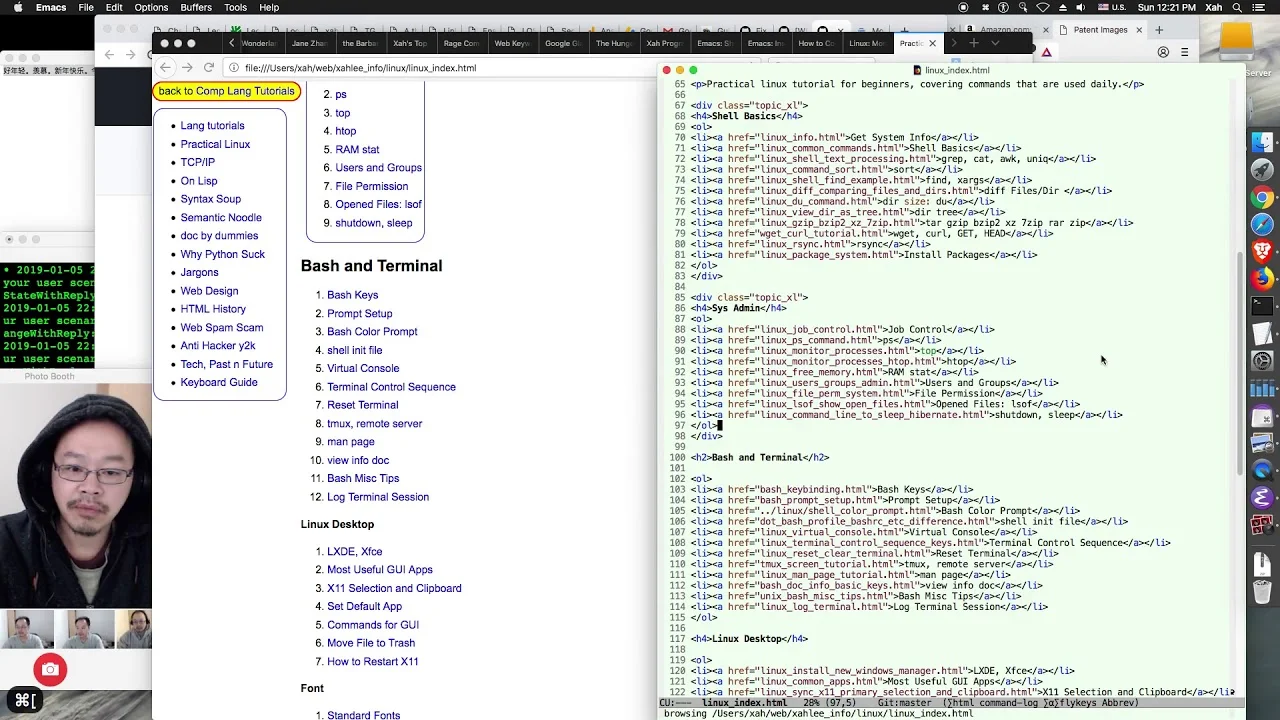The width and height of the screenshot is (1280, 720).
Task: Open the Emacs Buffers menu
Action: click(x=196, y=7)
